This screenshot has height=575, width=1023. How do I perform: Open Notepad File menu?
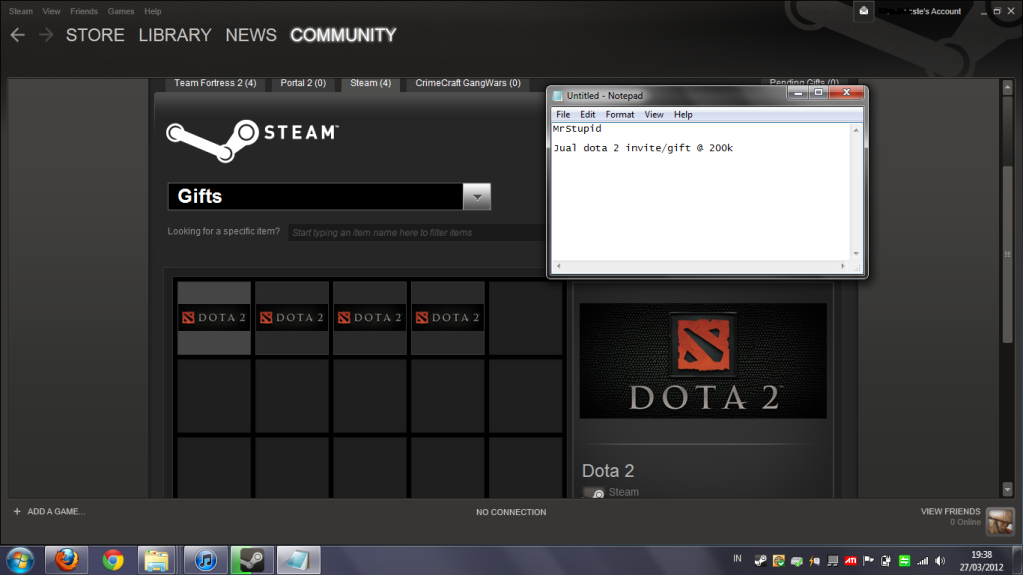coord(563,115)
